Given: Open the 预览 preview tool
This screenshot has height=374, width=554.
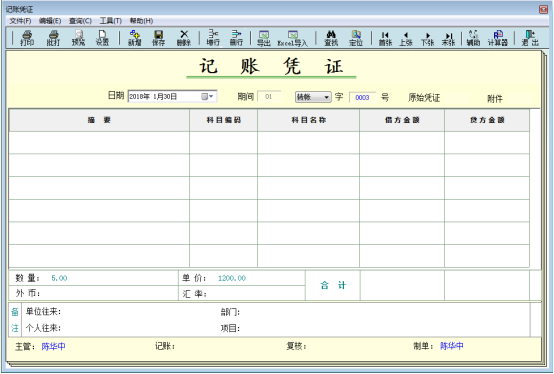Looking at the screenshot, I should 78,38.
